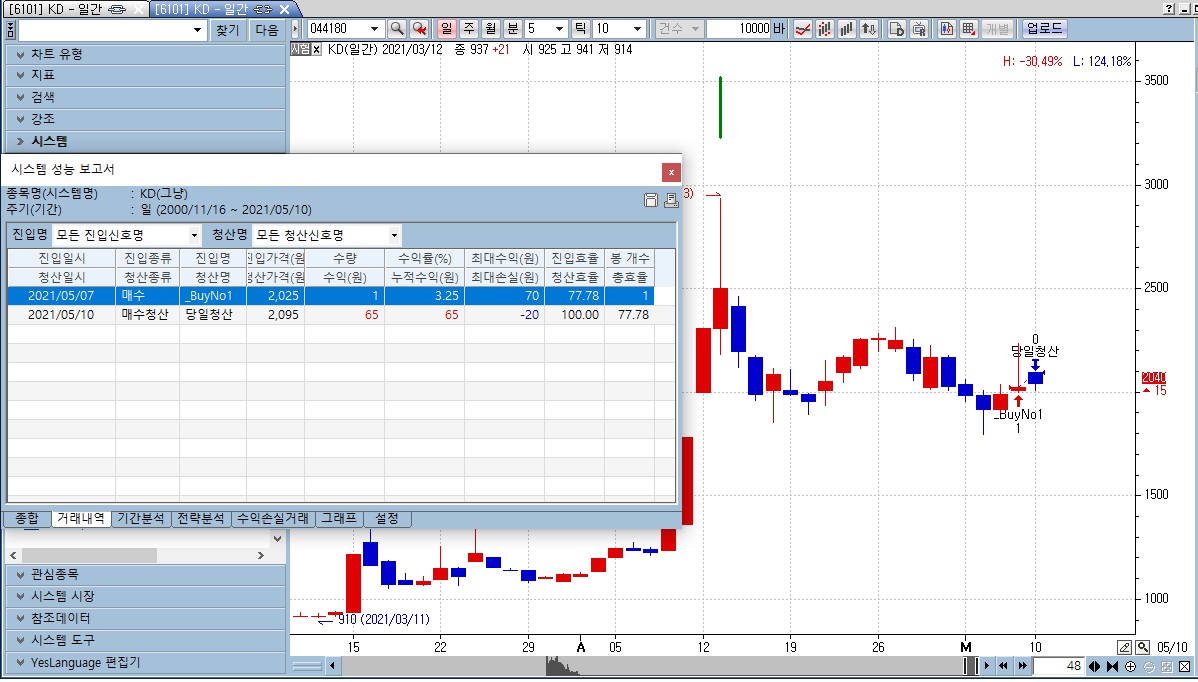Select the 2021/05/10 매수청산 trade row
This screenshot has width=1198, height=682.
(x=330, y=315)
